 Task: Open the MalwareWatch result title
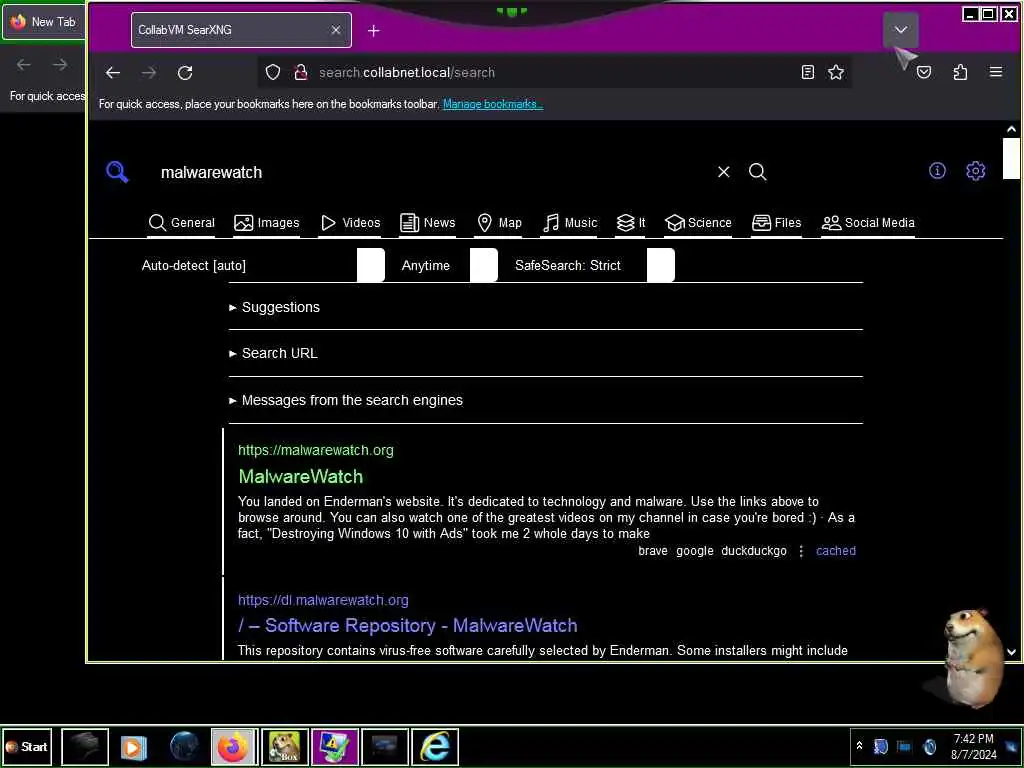[x=300, y=476]
